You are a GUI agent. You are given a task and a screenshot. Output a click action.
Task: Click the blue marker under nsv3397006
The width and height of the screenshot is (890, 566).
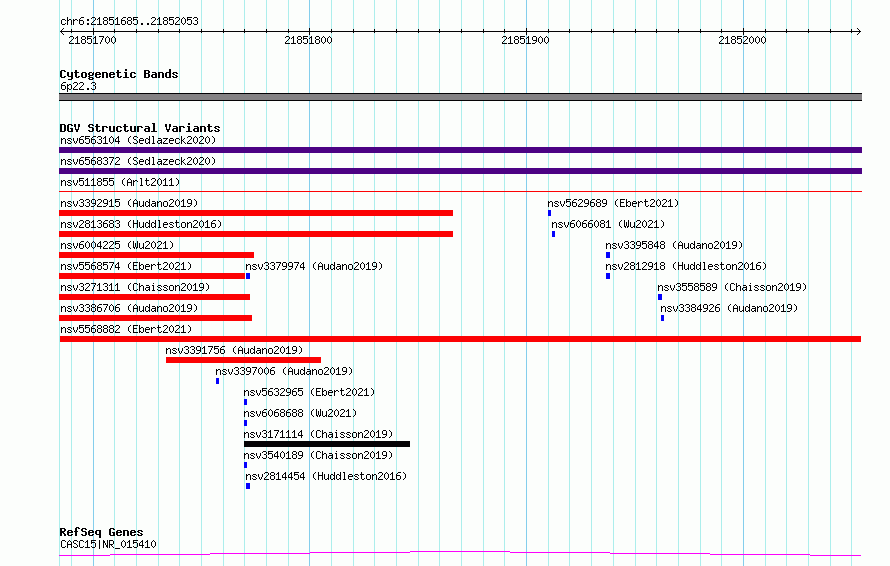[217, 381]
